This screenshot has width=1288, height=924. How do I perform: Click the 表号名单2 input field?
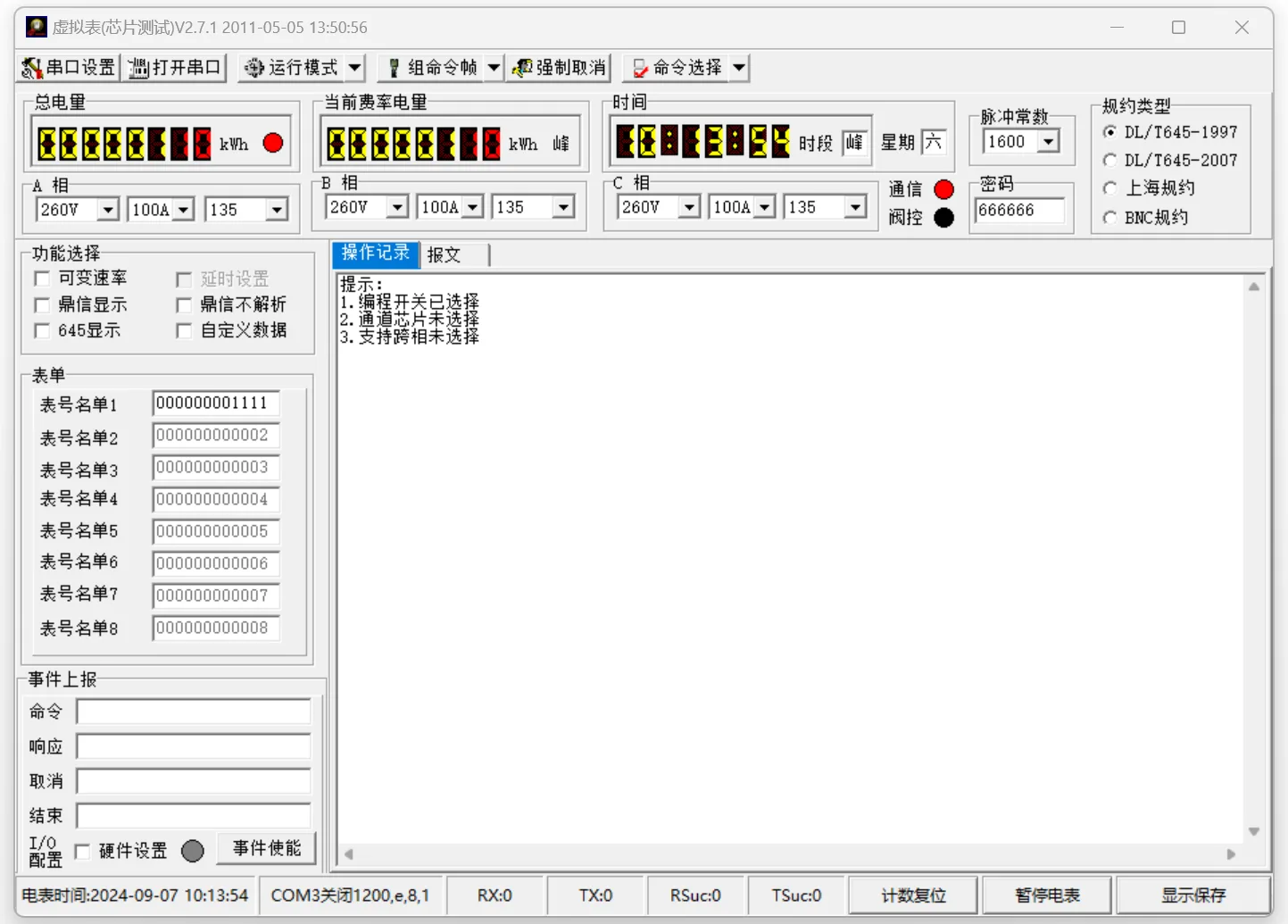pos(216,436)
